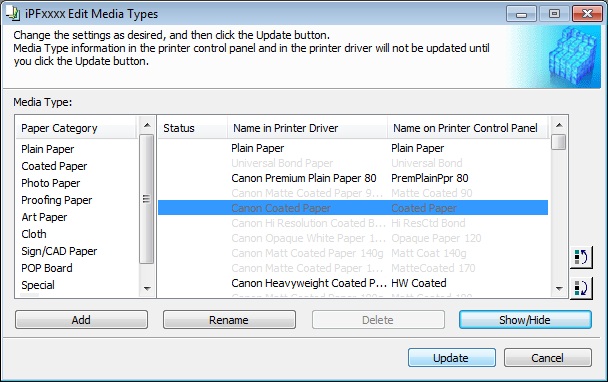Image resolution: width=608 pixels, height=382 pixels.
Task: Minimize the Edit Media Types window
Action: (522, 14)
